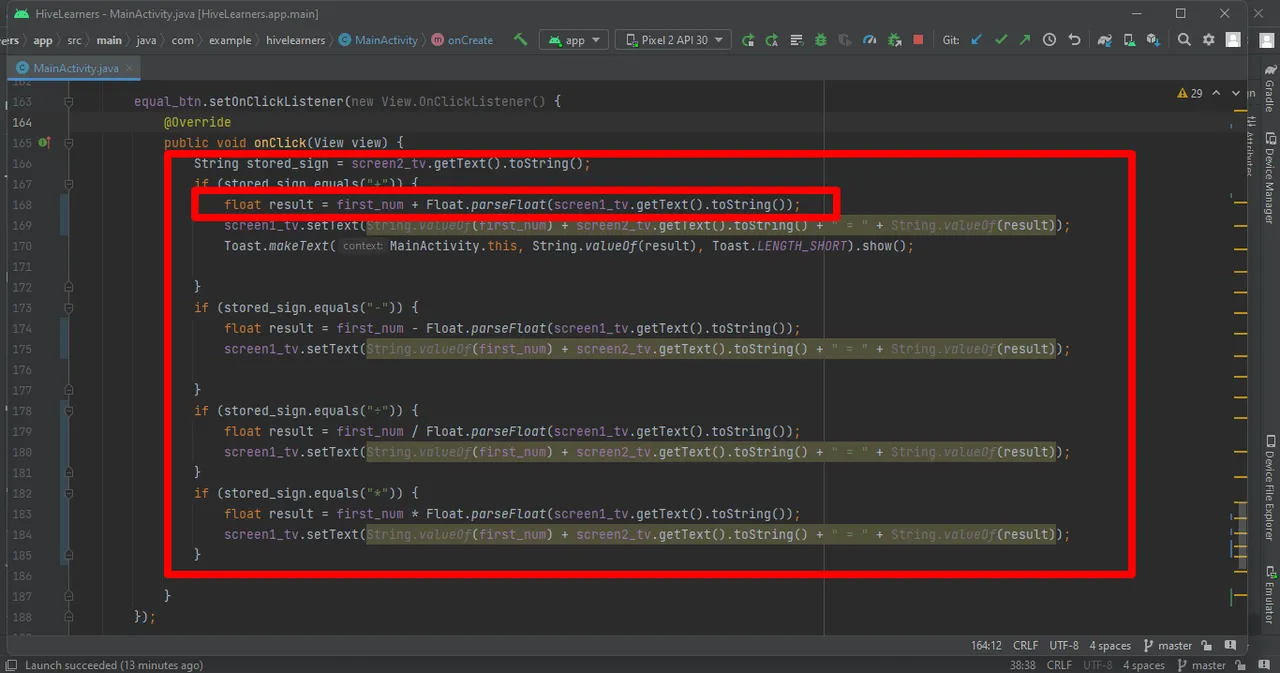
Task: Click the Make Project hammer icon
Action: [x=520, y=40]
